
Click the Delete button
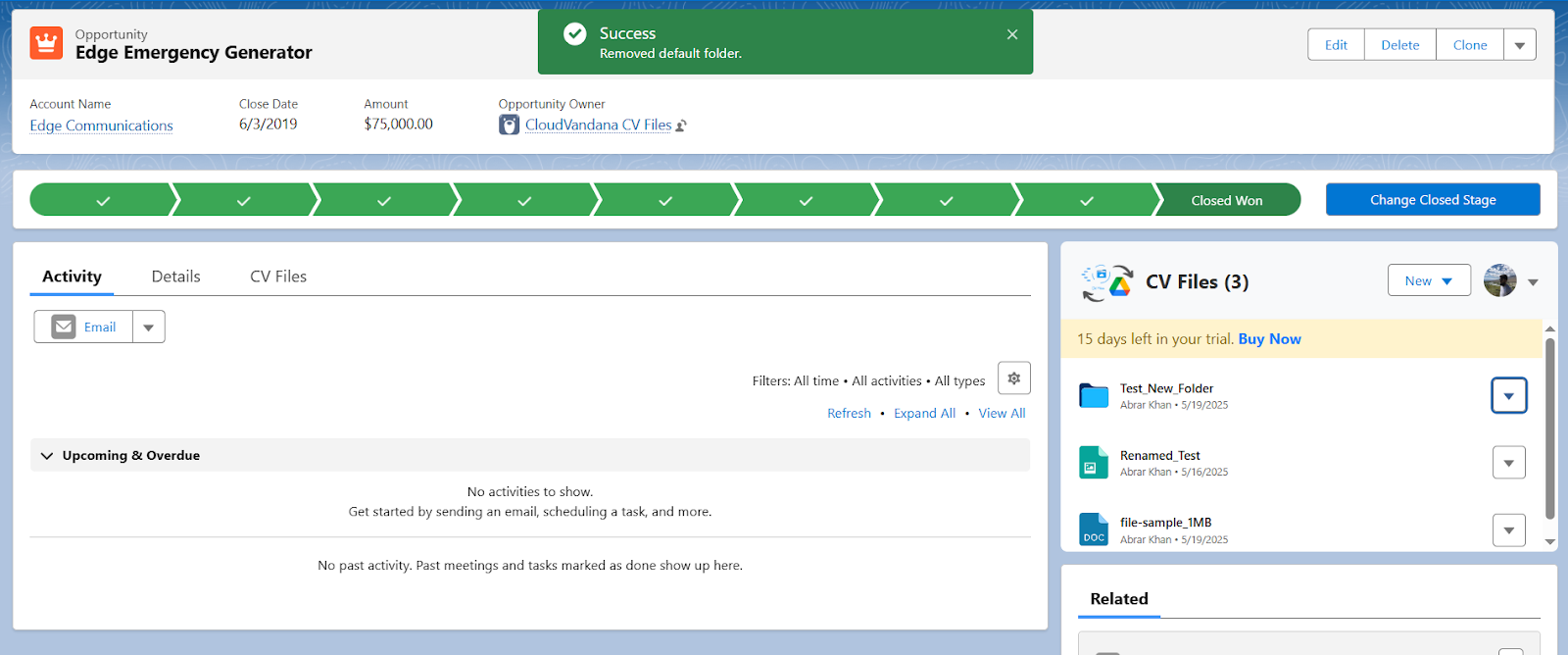pyautogui.click(x=1400, y=45)
